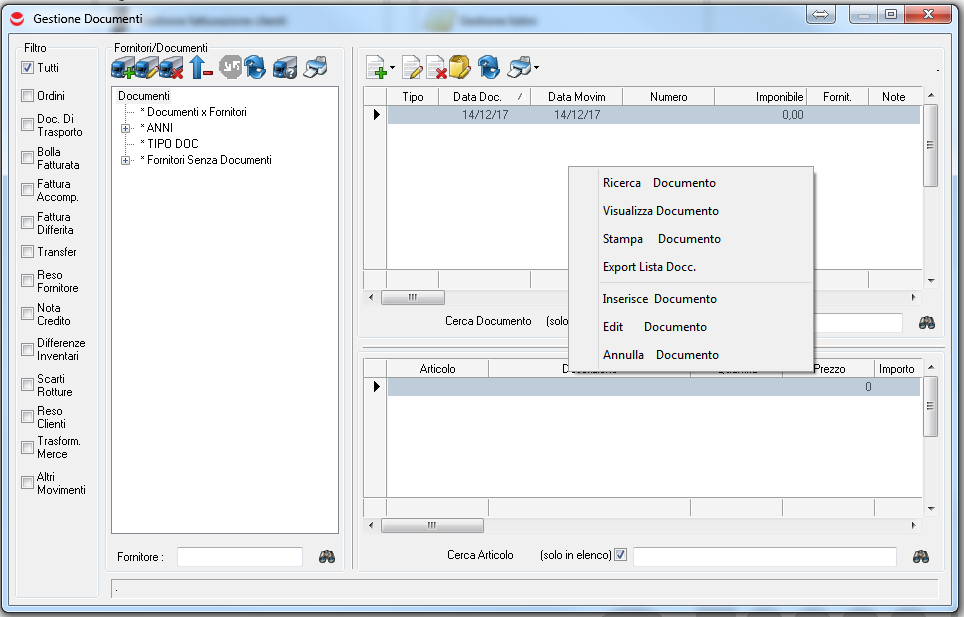Click binoculars next to Cerca Articolo field
Screen dimensions: 964x617
[921, 556]
